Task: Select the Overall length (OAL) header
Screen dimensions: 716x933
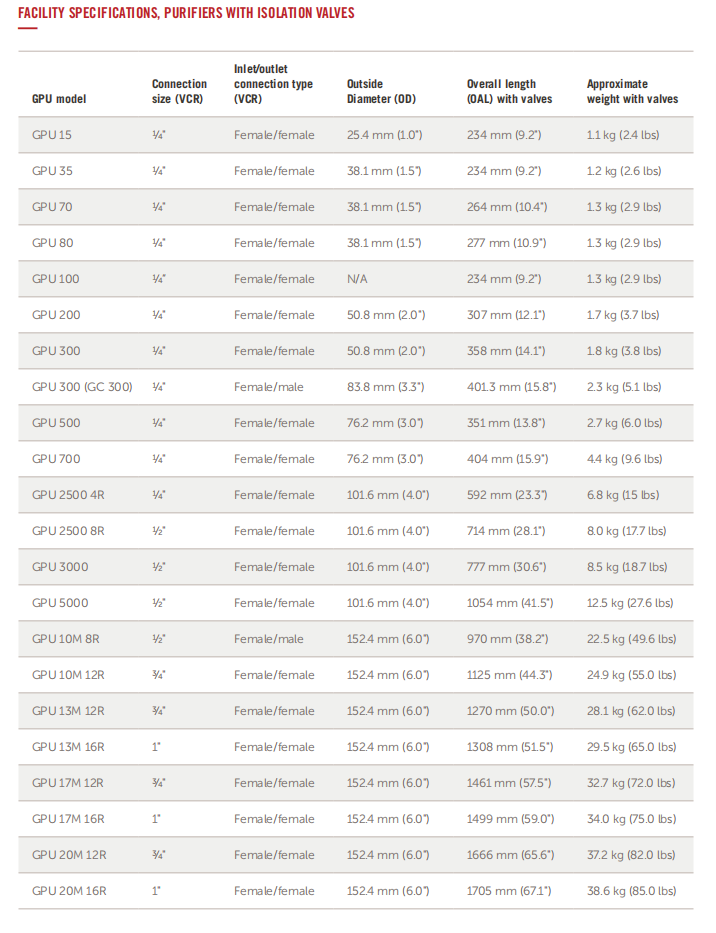Action: (509, 91)
